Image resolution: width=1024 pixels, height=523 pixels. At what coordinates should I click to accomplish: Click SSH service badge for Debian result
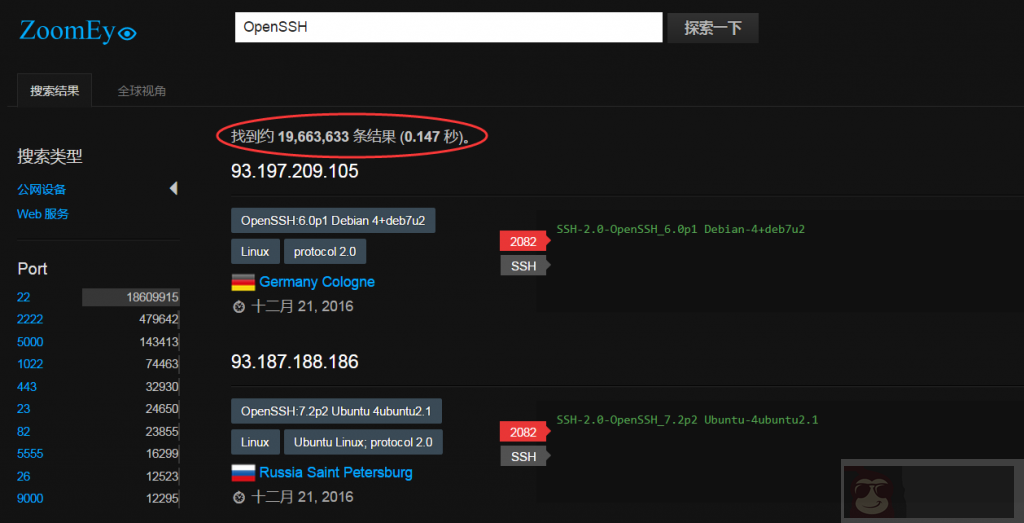point(524,266)
